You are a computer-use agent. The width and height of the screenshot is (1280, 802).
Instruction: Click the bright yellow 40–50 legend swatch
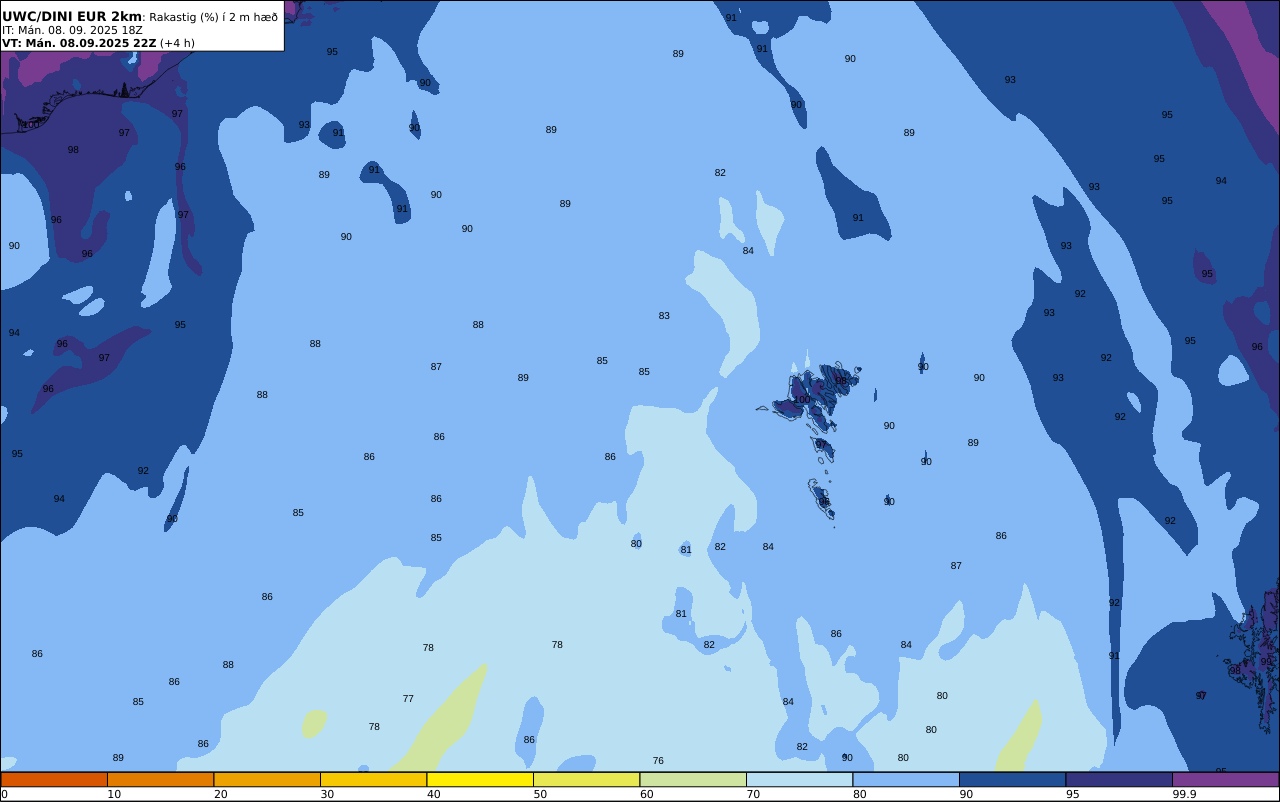[480, 779]
